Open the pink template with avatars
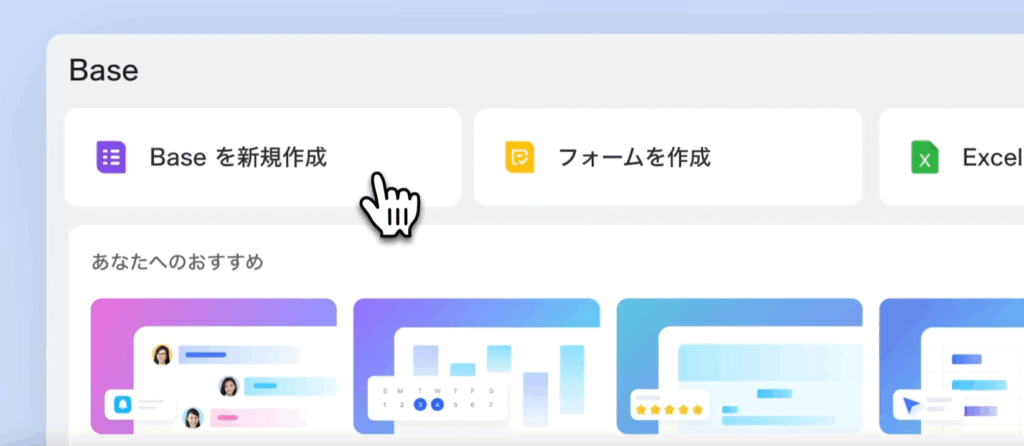Viewport: 1024px width, 446px height. tap(214, 366)
